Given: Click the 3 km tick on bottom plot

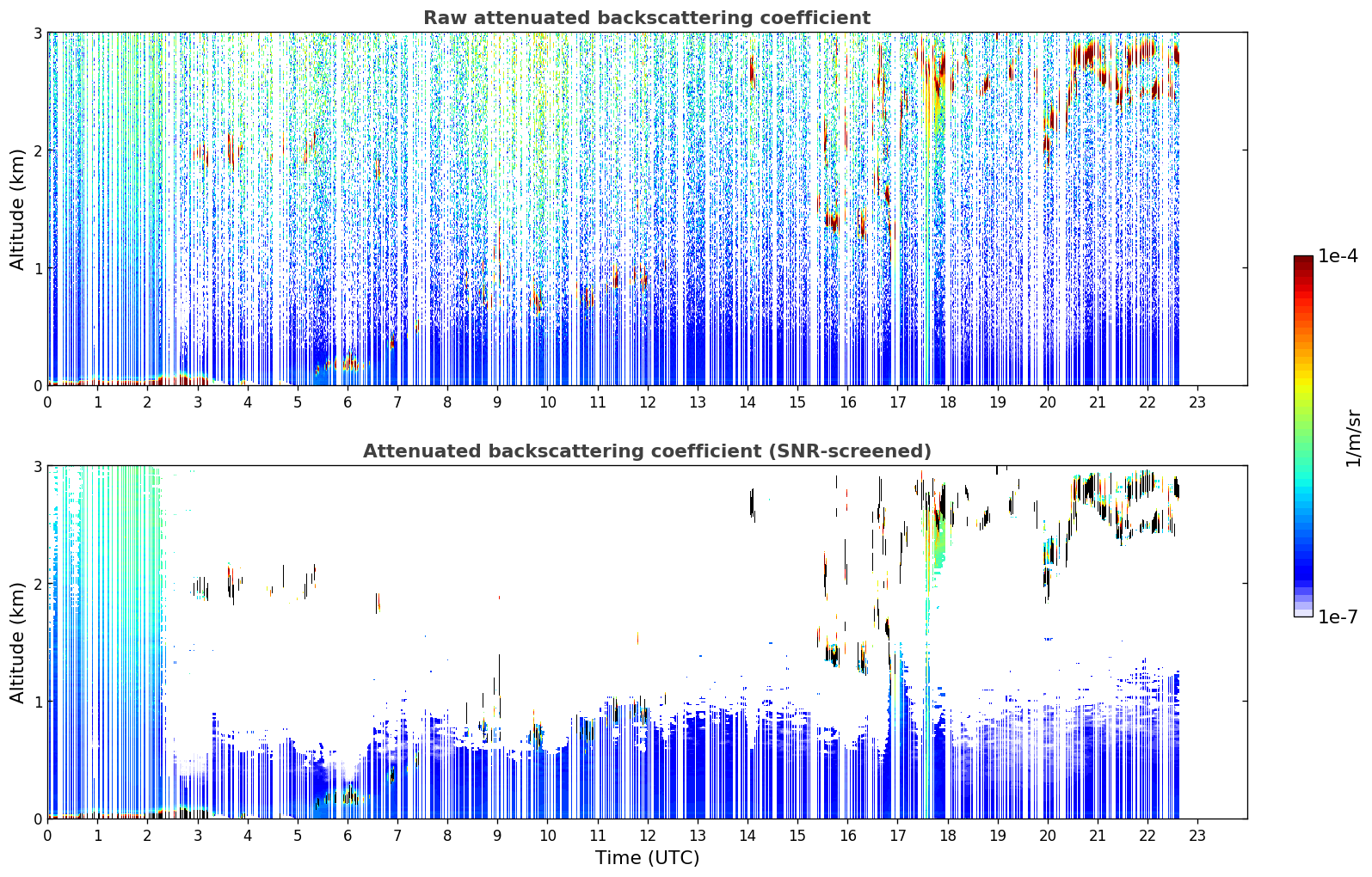Looking at the screenshot, I should coord(37,467).
